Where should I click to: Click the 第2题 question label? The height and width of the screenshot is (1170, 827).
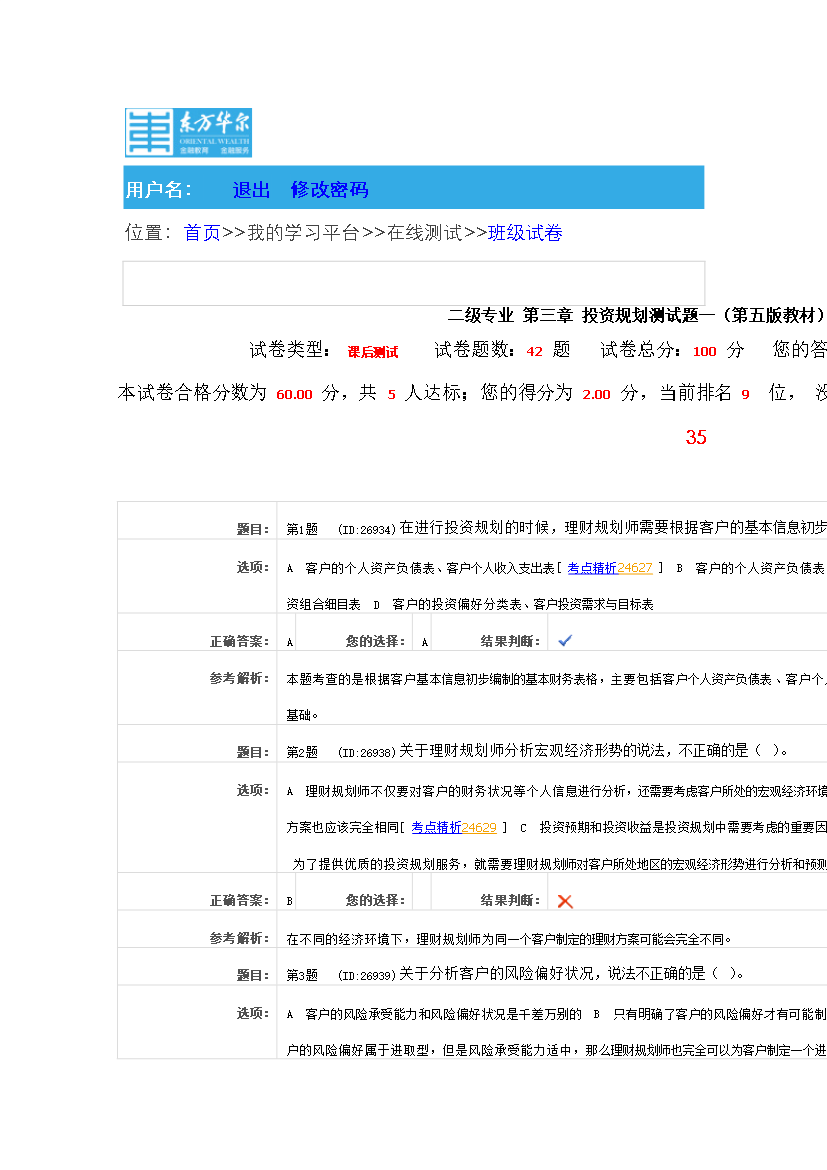pyautogui.click(x=302, y=752)
